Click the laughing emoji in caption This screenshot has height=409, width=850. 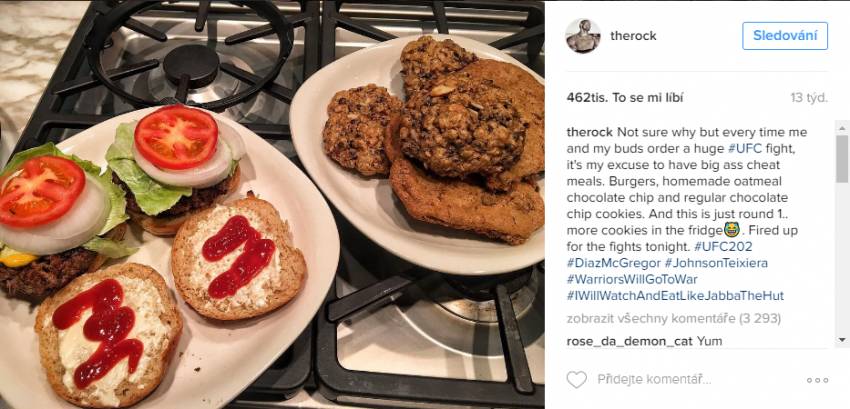[731, 231]
